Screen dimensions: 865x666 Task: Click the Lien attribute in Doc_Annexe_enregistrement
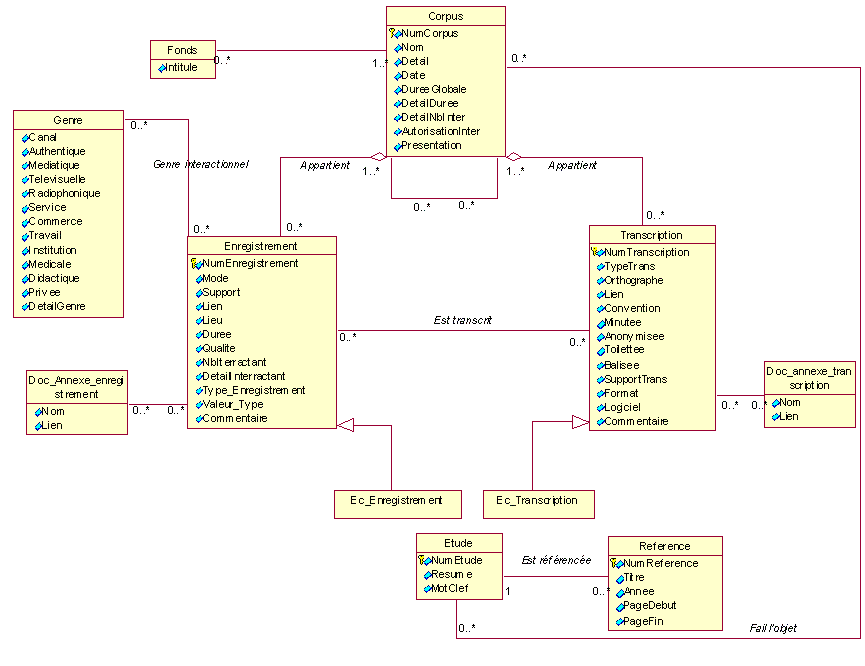tap(49, 426)
